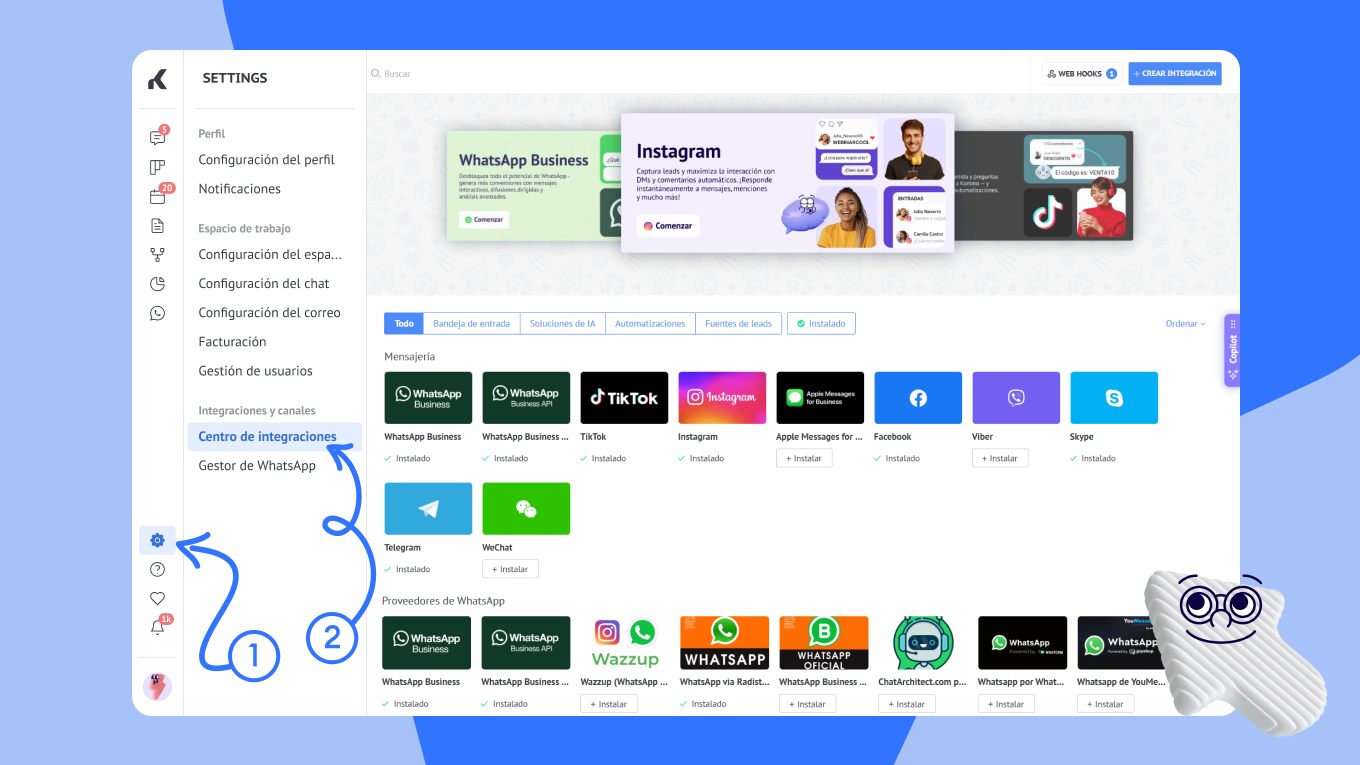Open the user avatar at sidebar bottom

(157, 686)
